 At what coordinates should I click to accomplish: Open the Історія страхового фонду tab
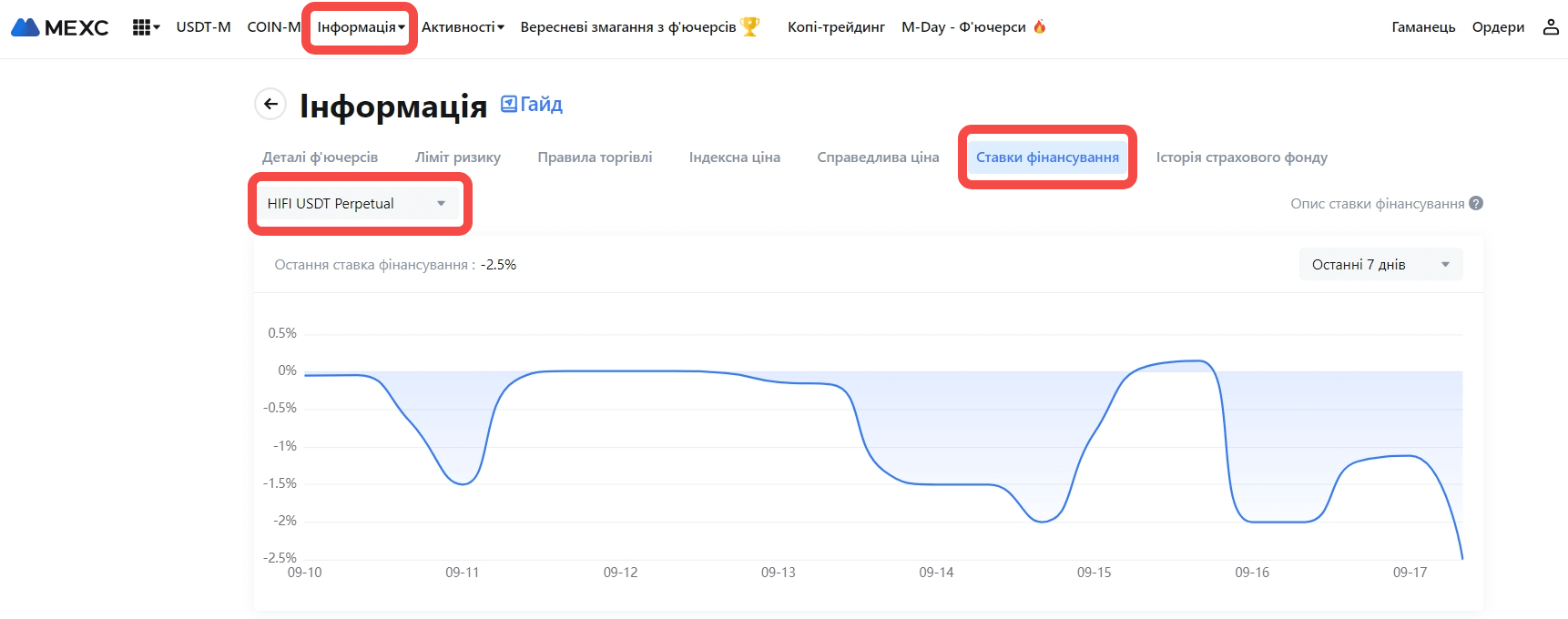[x=1241, y=157]
